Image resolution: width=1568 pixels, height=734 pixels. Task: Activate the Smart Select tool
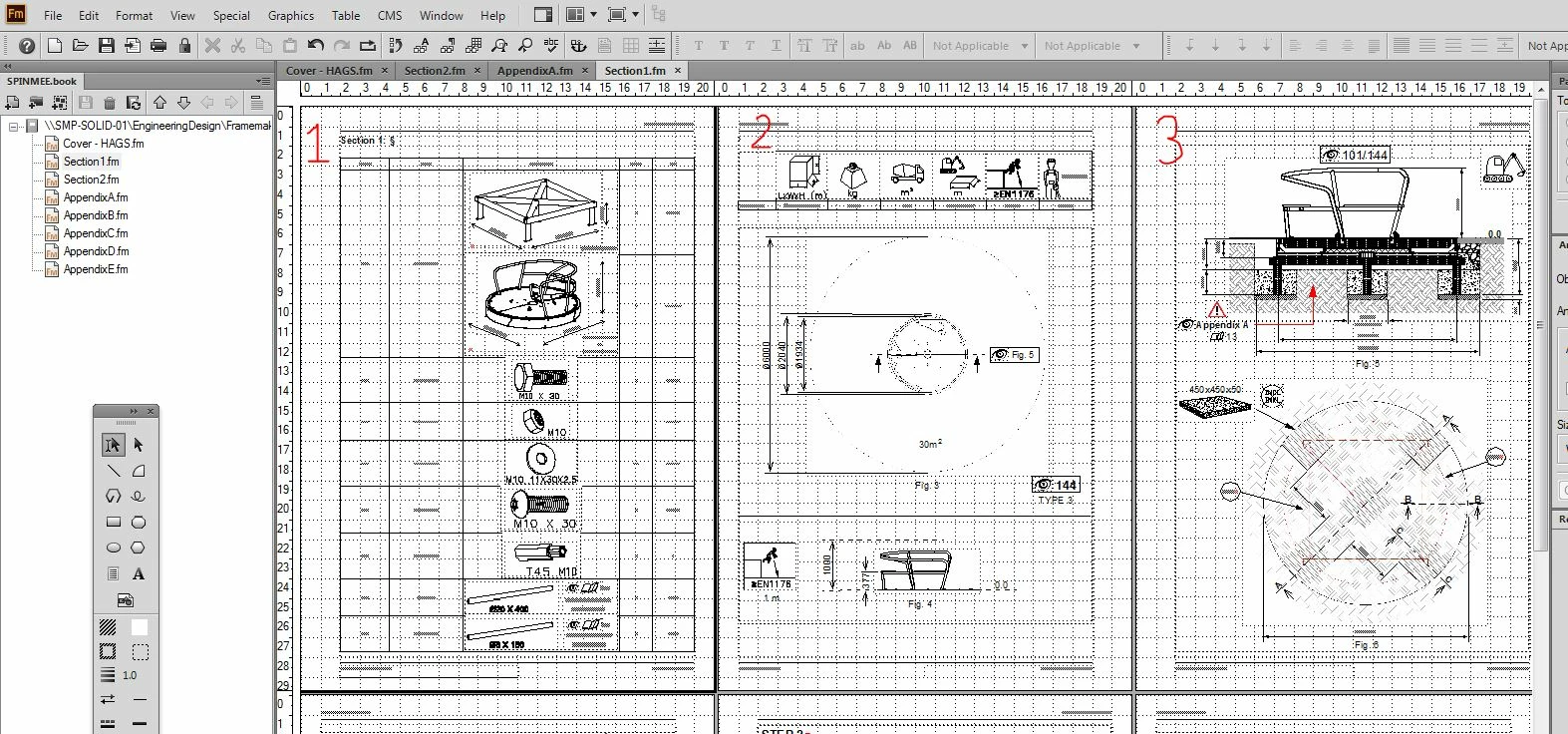pyautogui.click(x=113, y=445)
